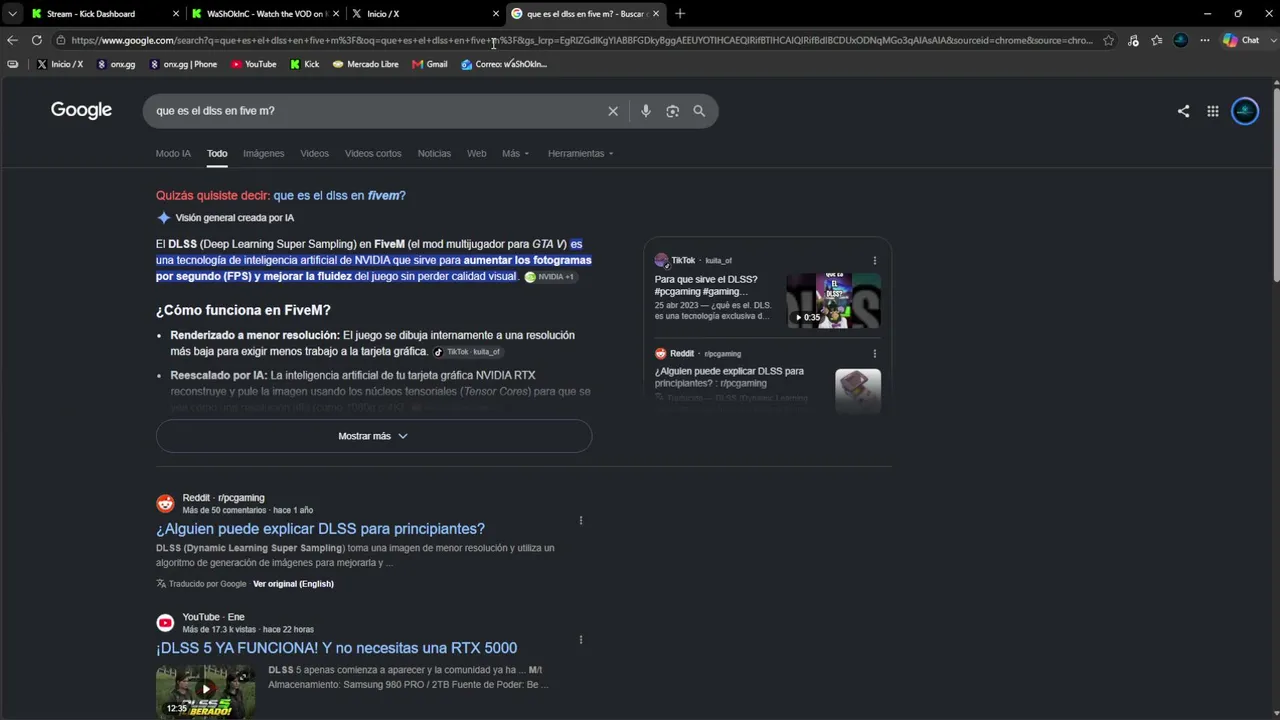Close the Inicio / X tab
The width and height of the screenshot is (1280, 720).
click(496, 14)
